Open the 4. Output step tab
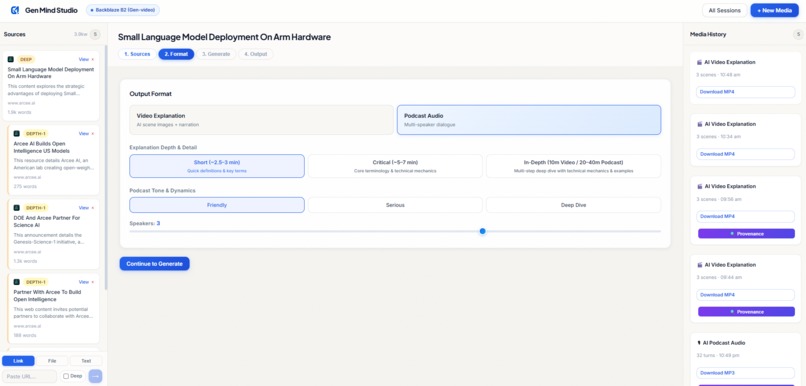Screen dimensions: 806x386 pyautogui.click(x=255, y=54)
